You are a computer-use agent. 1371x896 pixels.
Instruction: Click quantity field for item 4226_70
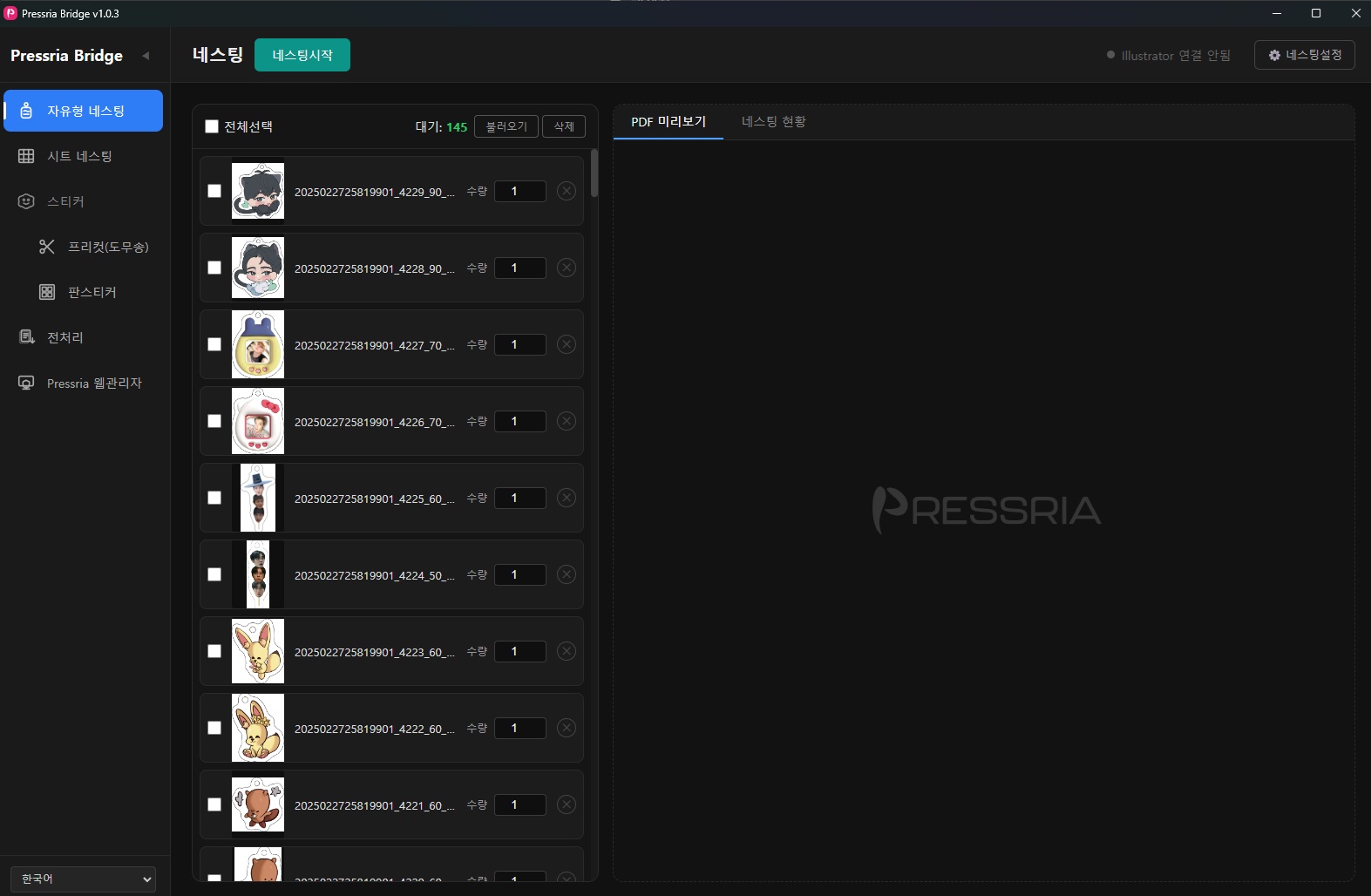pos(520,421)
